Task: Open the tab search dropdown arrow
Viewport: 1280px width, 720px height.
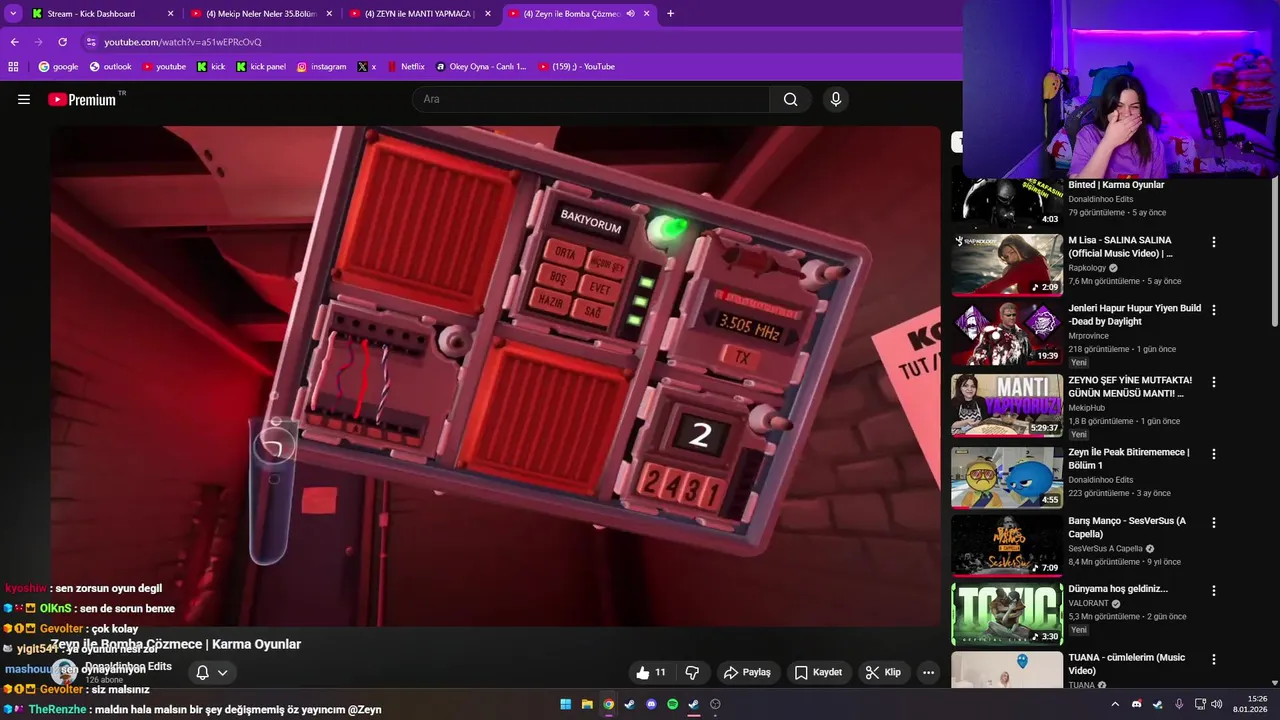Action: pos(13,13)
